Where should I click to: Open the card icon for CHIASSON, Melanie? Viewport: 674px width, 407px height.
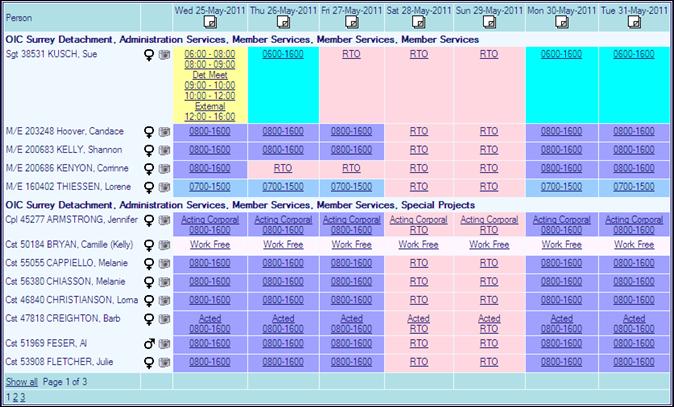[164, 282]
